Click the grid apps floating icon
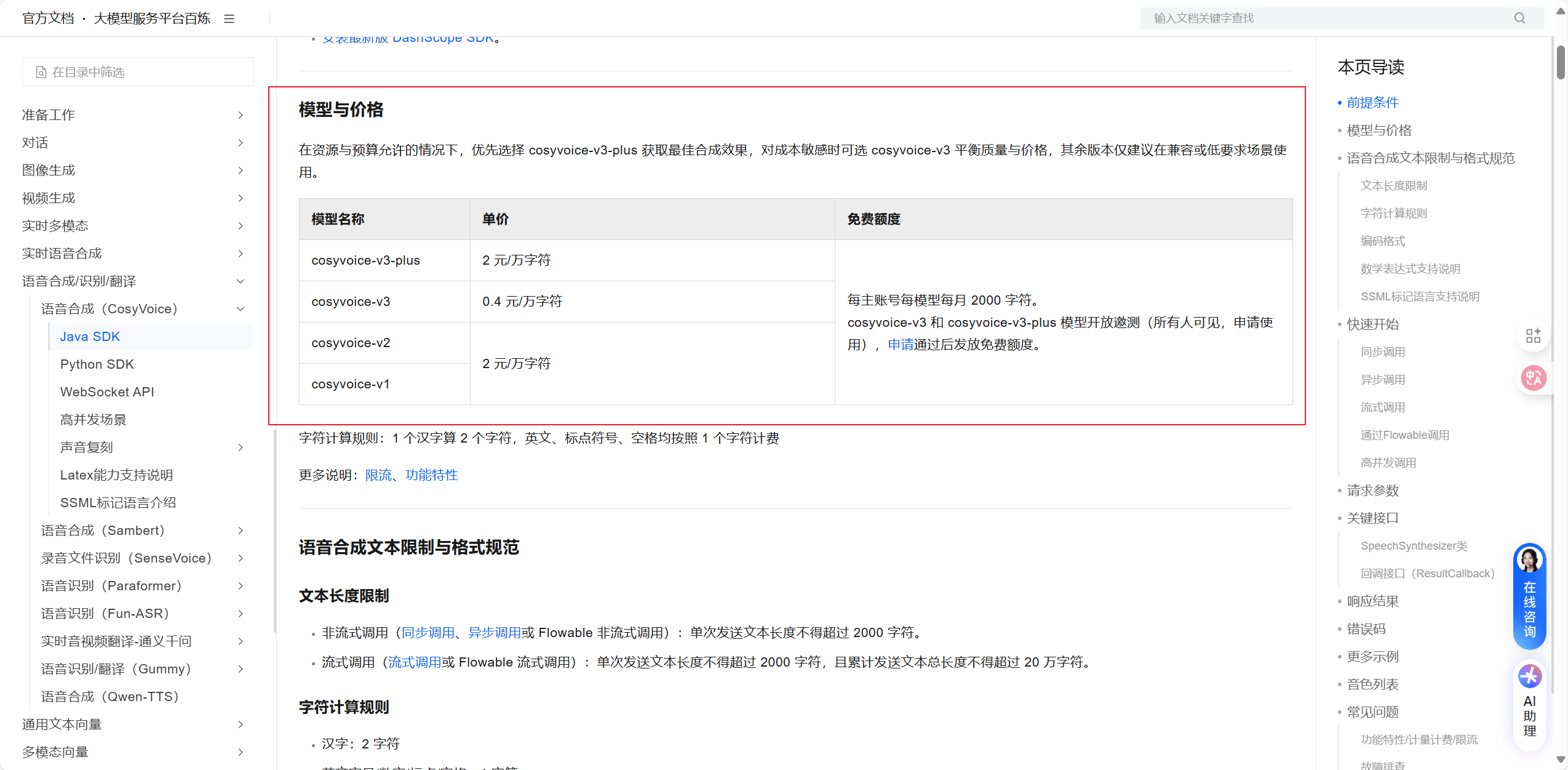This screenshot has height=770, width=1568. pyautogui.click(x=1533, y=335)
